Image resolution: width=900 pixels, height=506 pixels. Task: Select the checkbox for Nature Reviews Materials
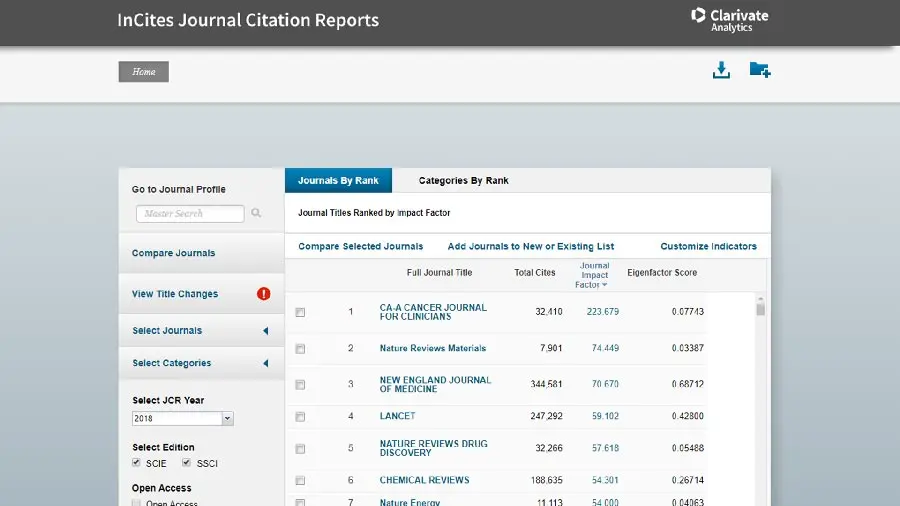click(300, 349)
